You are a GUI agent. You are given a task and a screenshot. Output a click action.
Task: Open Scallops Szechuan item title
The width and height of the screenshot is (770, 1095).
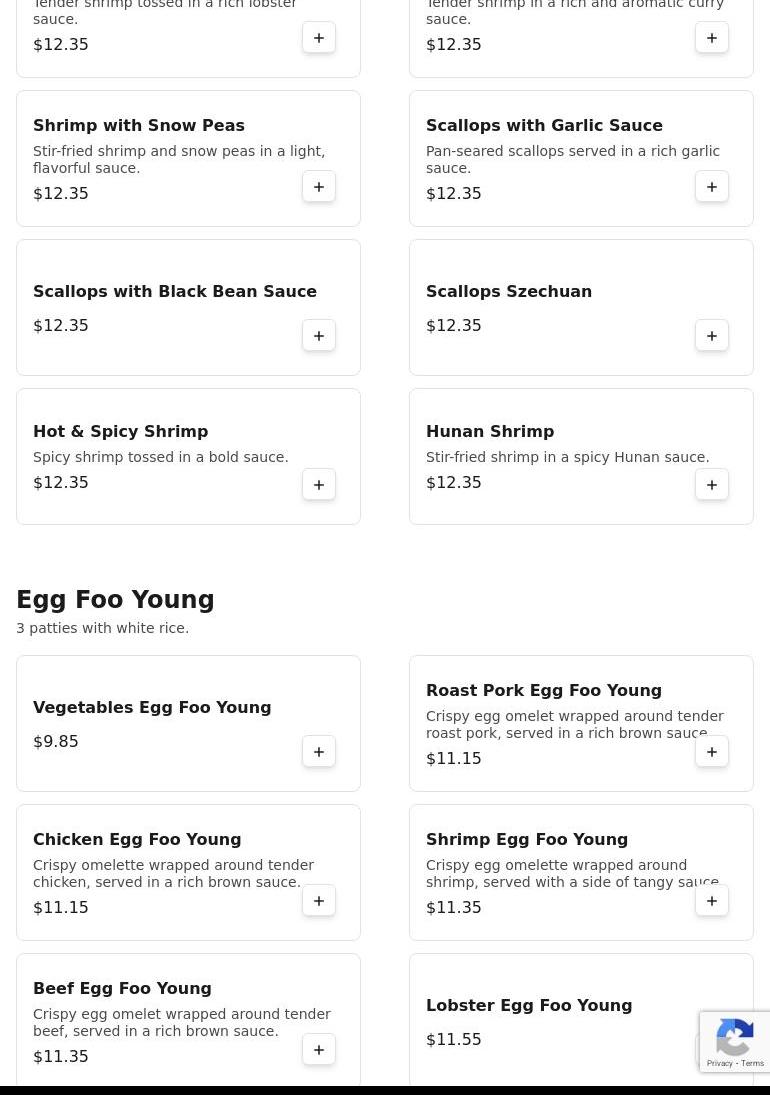coord(508,292)
